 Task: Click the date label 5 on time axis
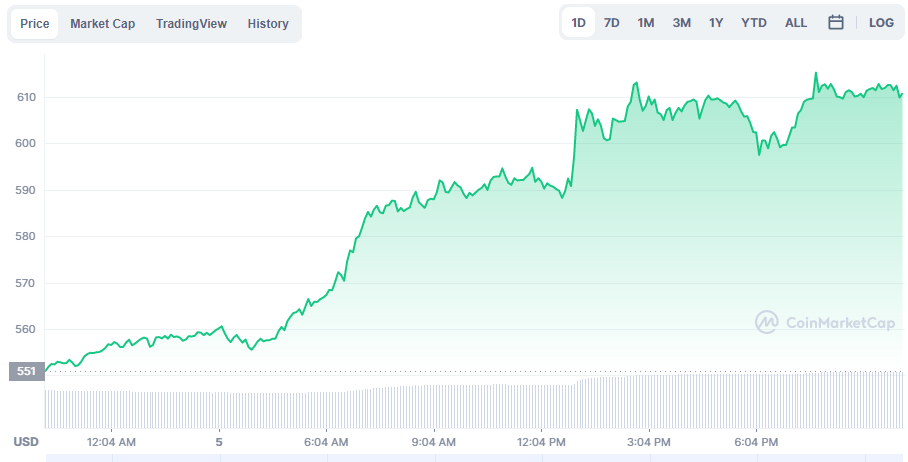click(219, 442)
